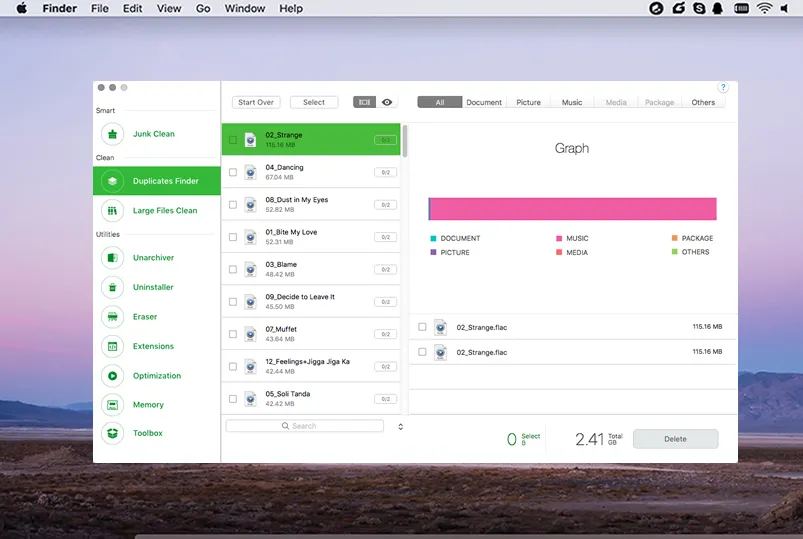Click the Start Over button
This screenshot has height=539, width=803.
coord(256,102)
